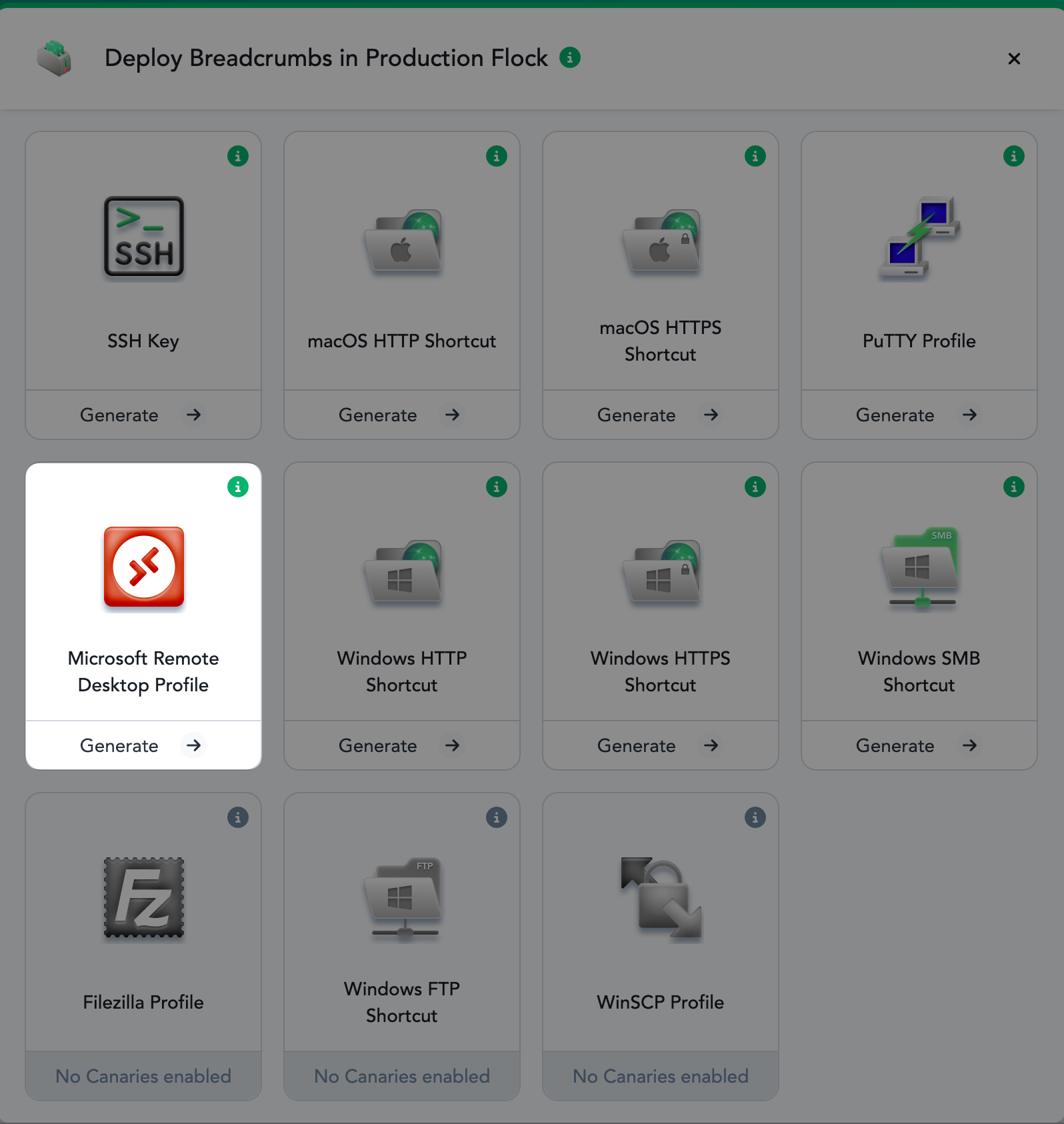Click the Windows FTP Shortcut folder icon
The image size is (1064, 1124).
(x=402, y=897)
